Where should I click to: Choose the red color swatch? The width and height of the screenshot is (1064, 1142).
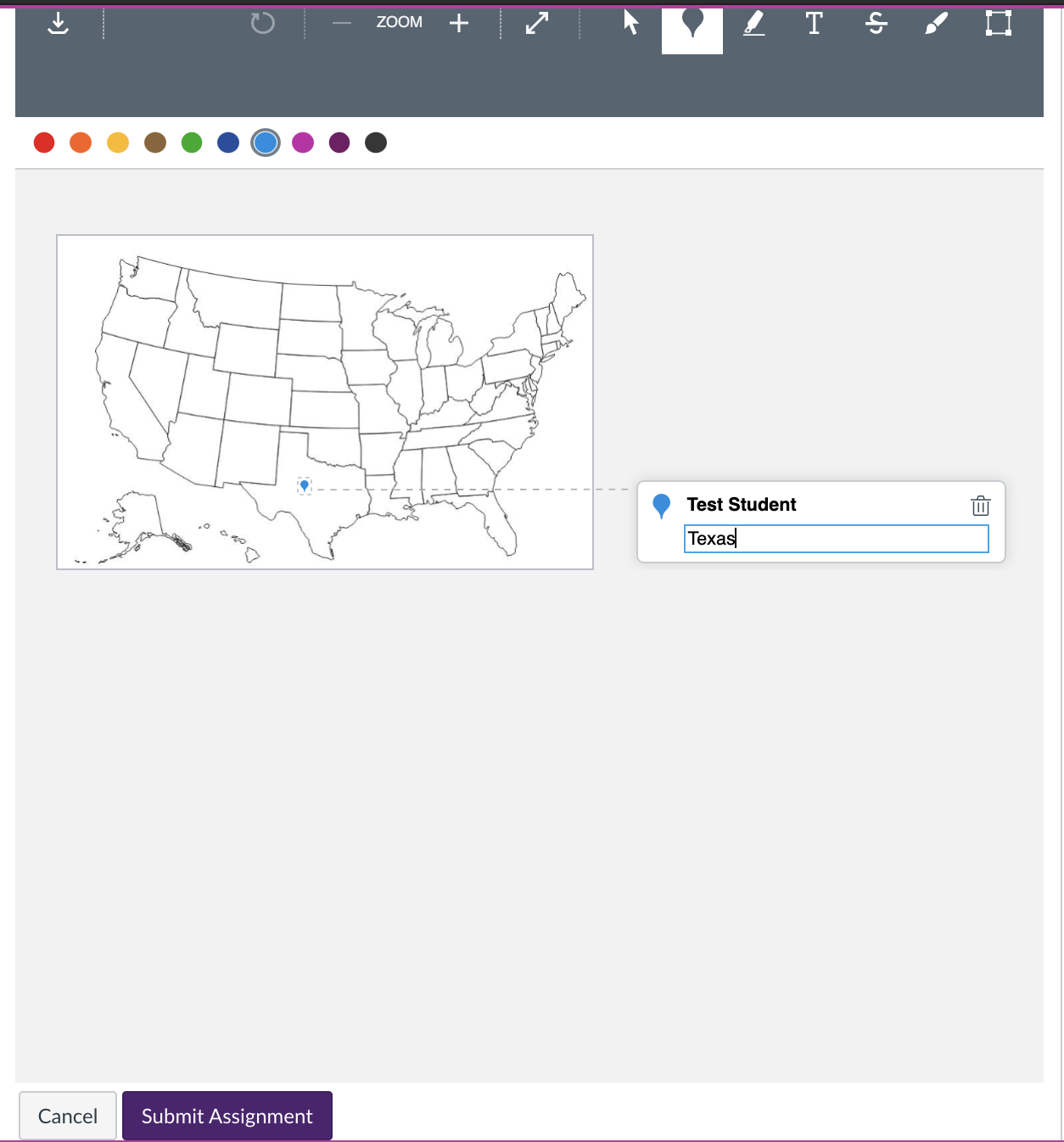[44, 143]
